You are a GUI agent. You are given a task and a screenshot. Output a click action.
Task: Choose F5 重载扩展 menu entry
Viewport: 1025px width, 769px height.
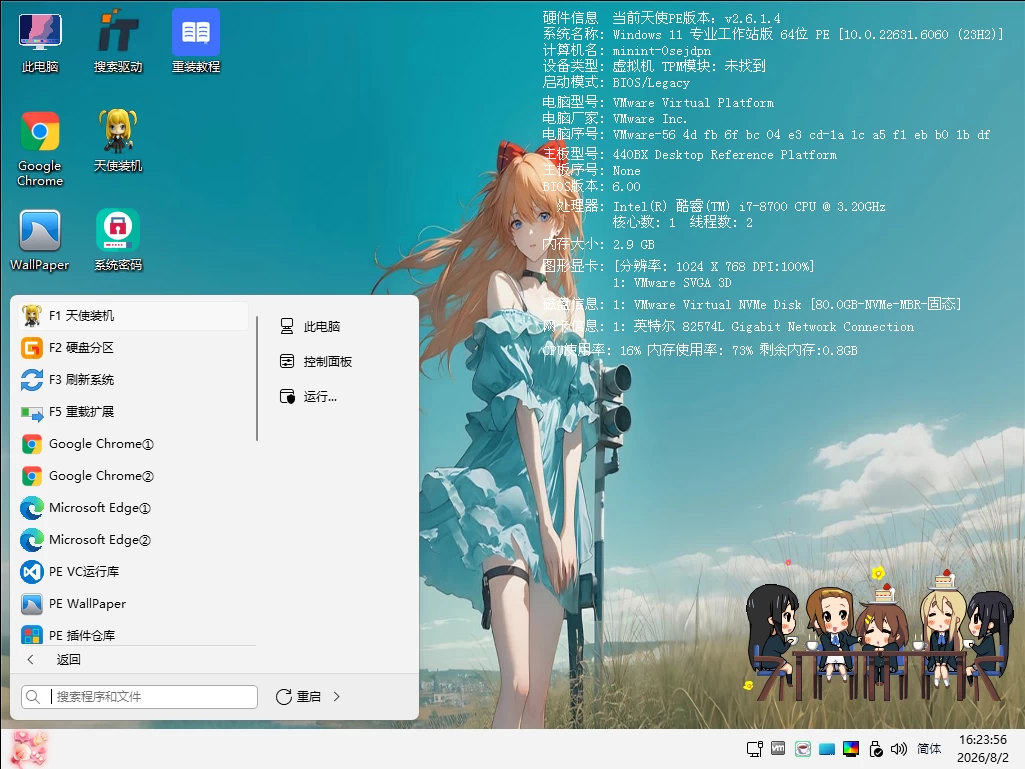133,412
